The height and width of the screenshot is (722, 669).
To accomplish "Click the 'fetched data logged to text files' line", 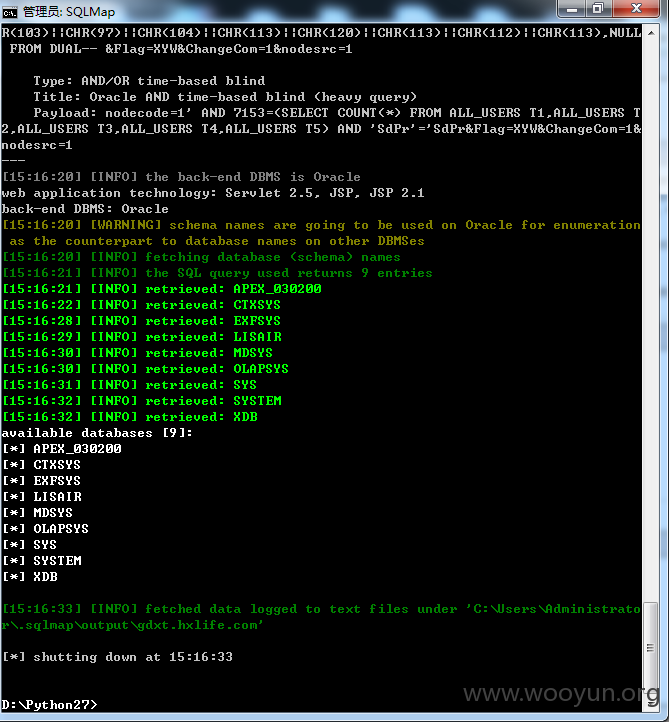I will pos(321,609).
